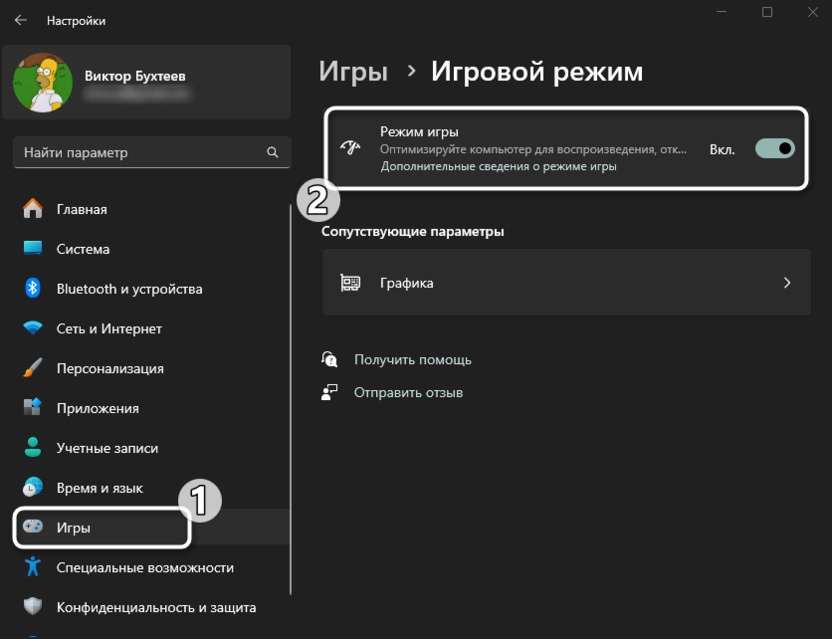Image resolution: width=832 pixels, height=639 pixels.
Task: Expand the Графика settings chevron
Action: (787, 283)
